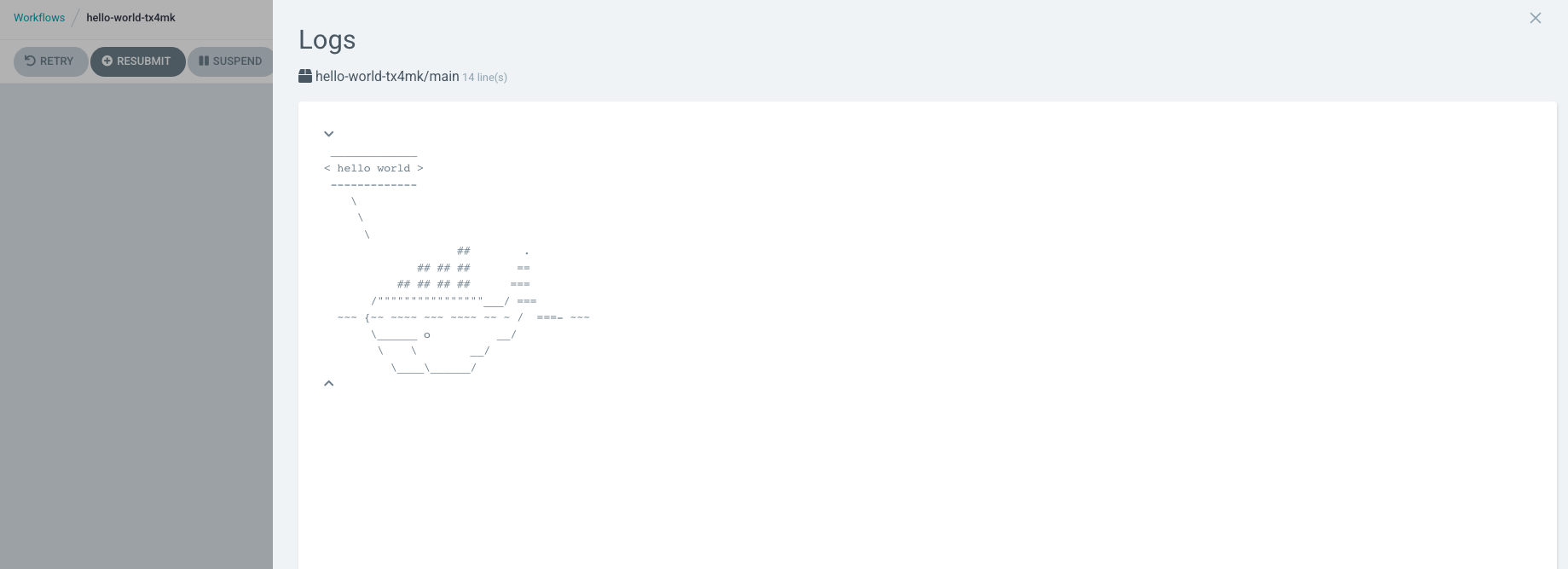Click the 14 line(s) count label
This screenshot has height=569, width=1568.
[x=484, y=77]
